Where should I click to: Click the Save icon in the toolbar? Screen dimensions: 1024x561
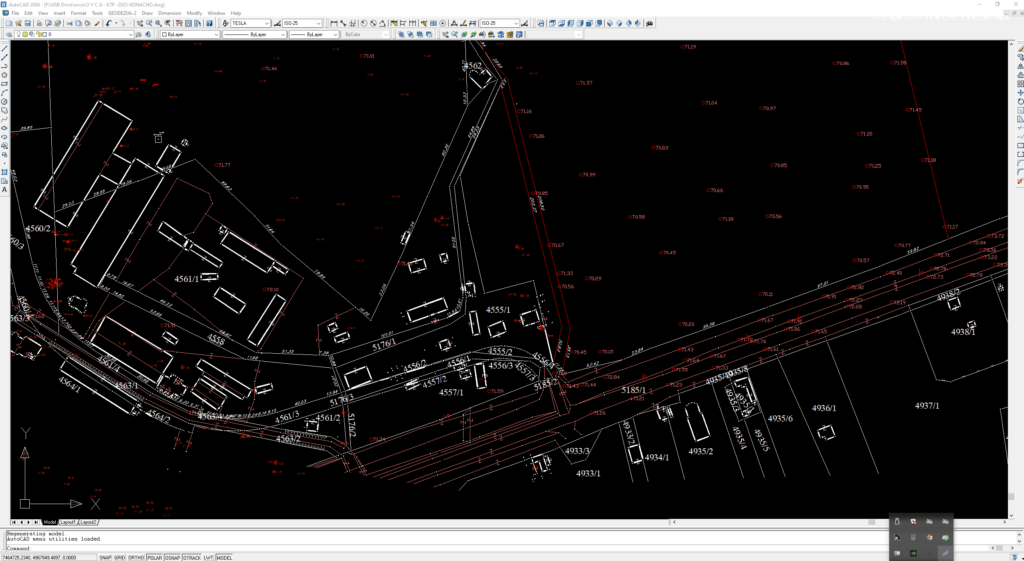(27, 22)
